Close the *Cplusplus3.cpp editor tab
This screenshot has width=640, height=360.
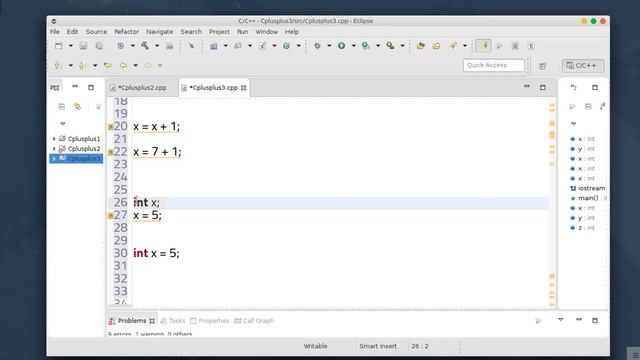coord(244,88)
